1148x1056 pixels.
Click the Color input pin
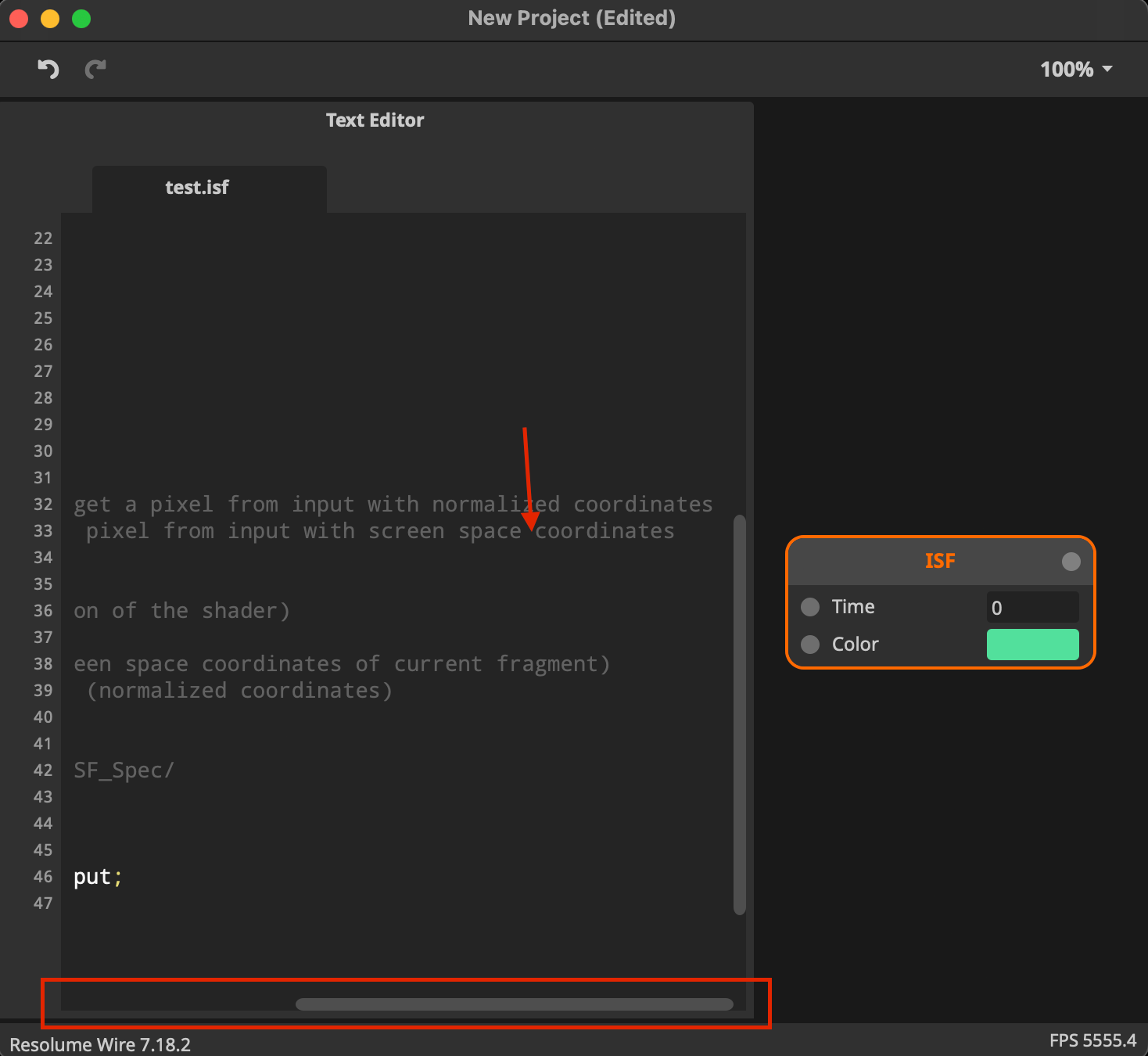pyautogui.click(x=810, y=645)
